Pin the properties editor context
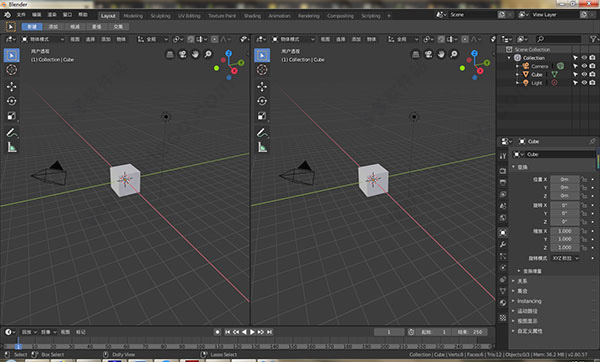This screenshot has height=362, width=600. pyautogui.click(x=592, y=141)
